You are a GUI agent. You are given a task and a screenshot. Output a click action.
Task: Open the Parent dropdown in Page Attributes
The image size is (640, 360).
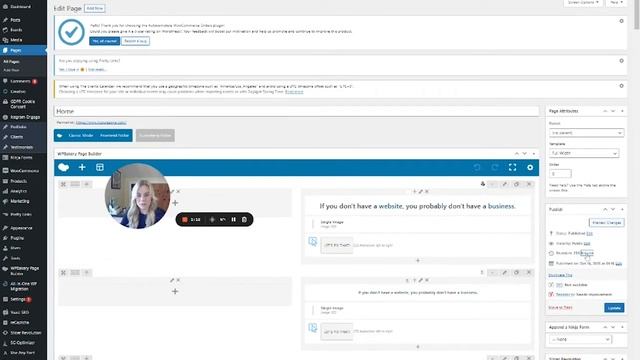tap(586, 133)
